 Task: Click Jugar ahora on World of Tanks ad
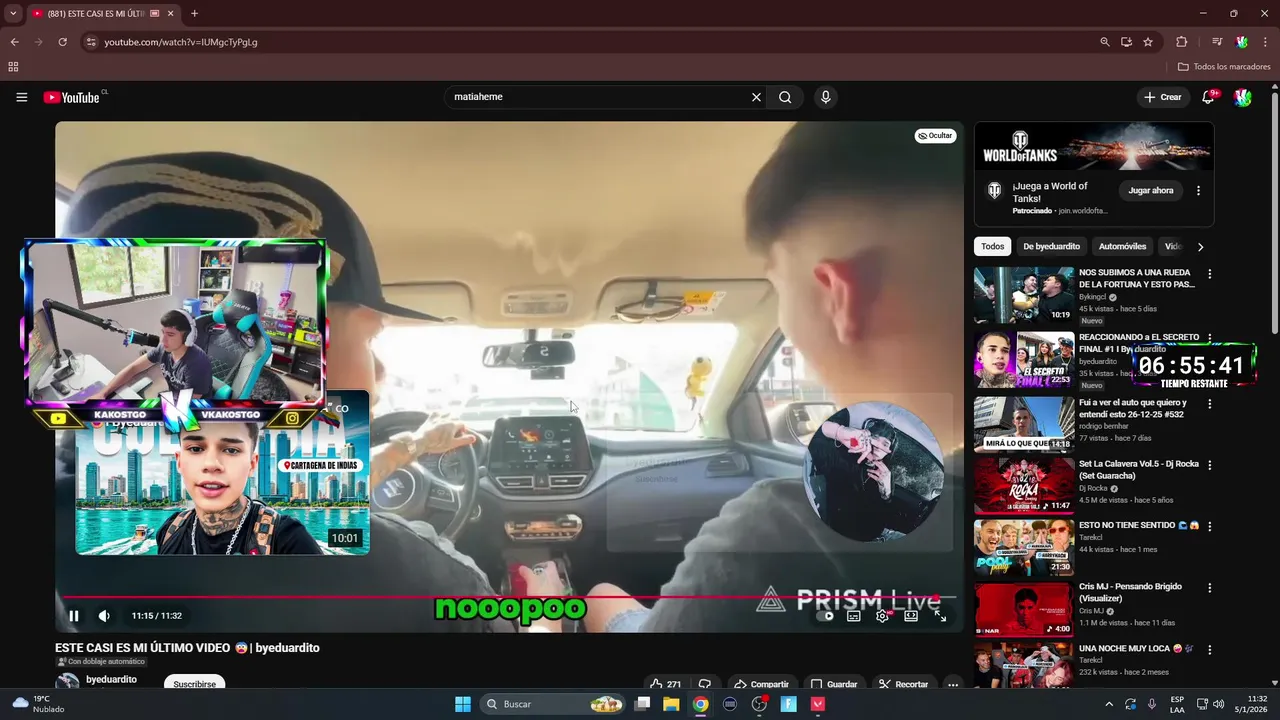click(1151, 190)
